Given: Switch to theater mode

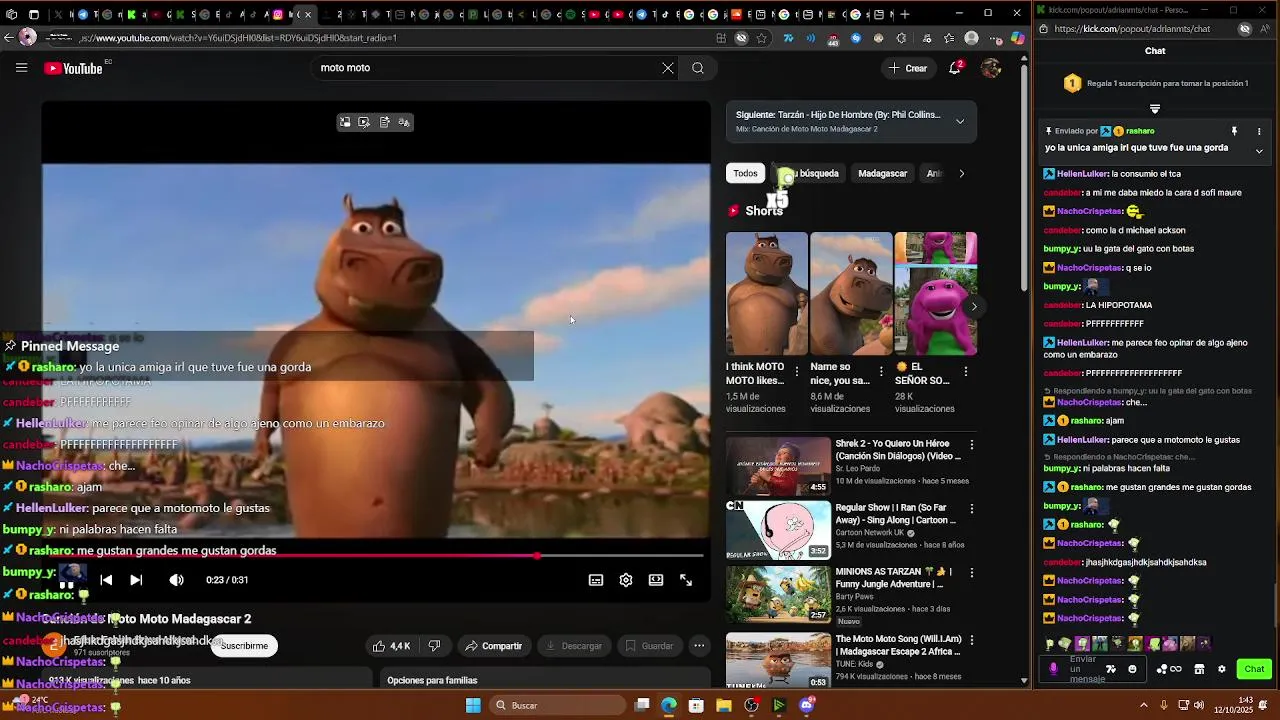Looking at the screenshot, I should coord(656,580).
